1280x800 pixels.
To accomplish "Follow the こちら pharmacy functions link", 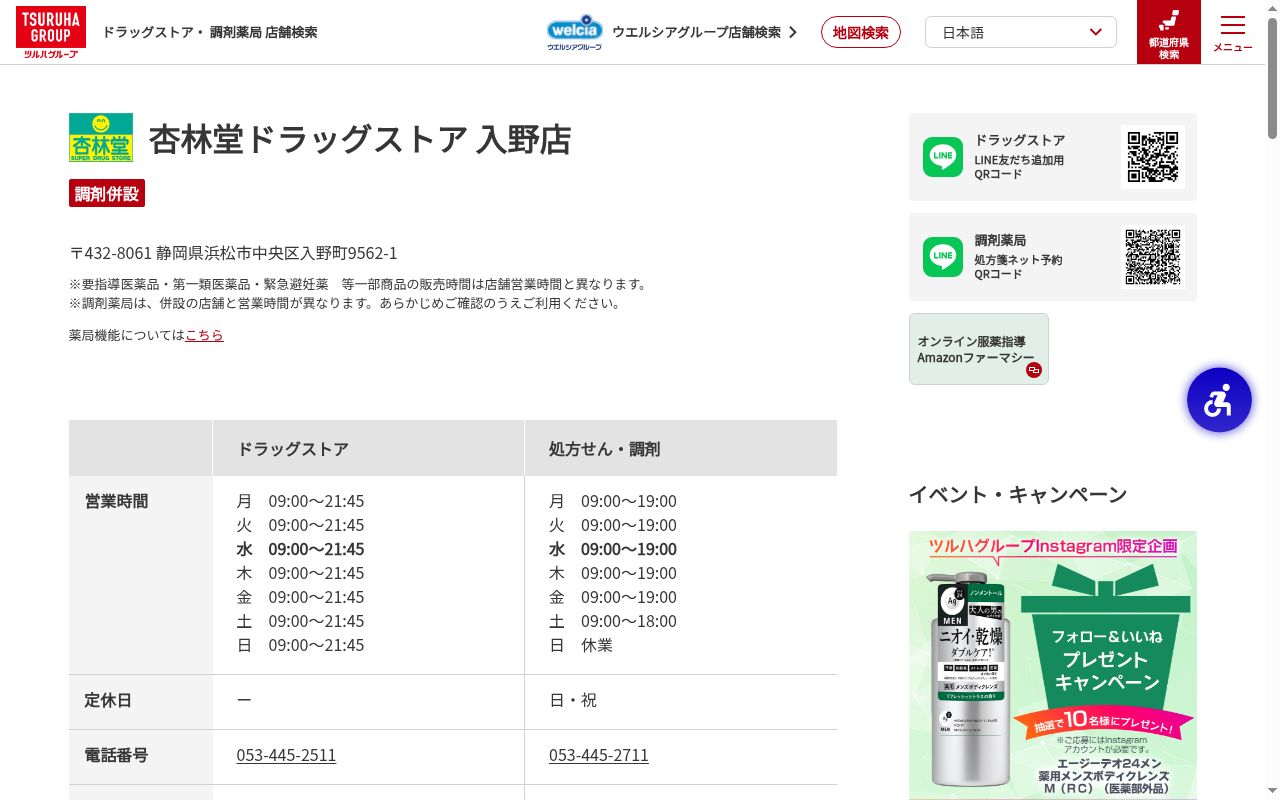I will tap(204, 335).
